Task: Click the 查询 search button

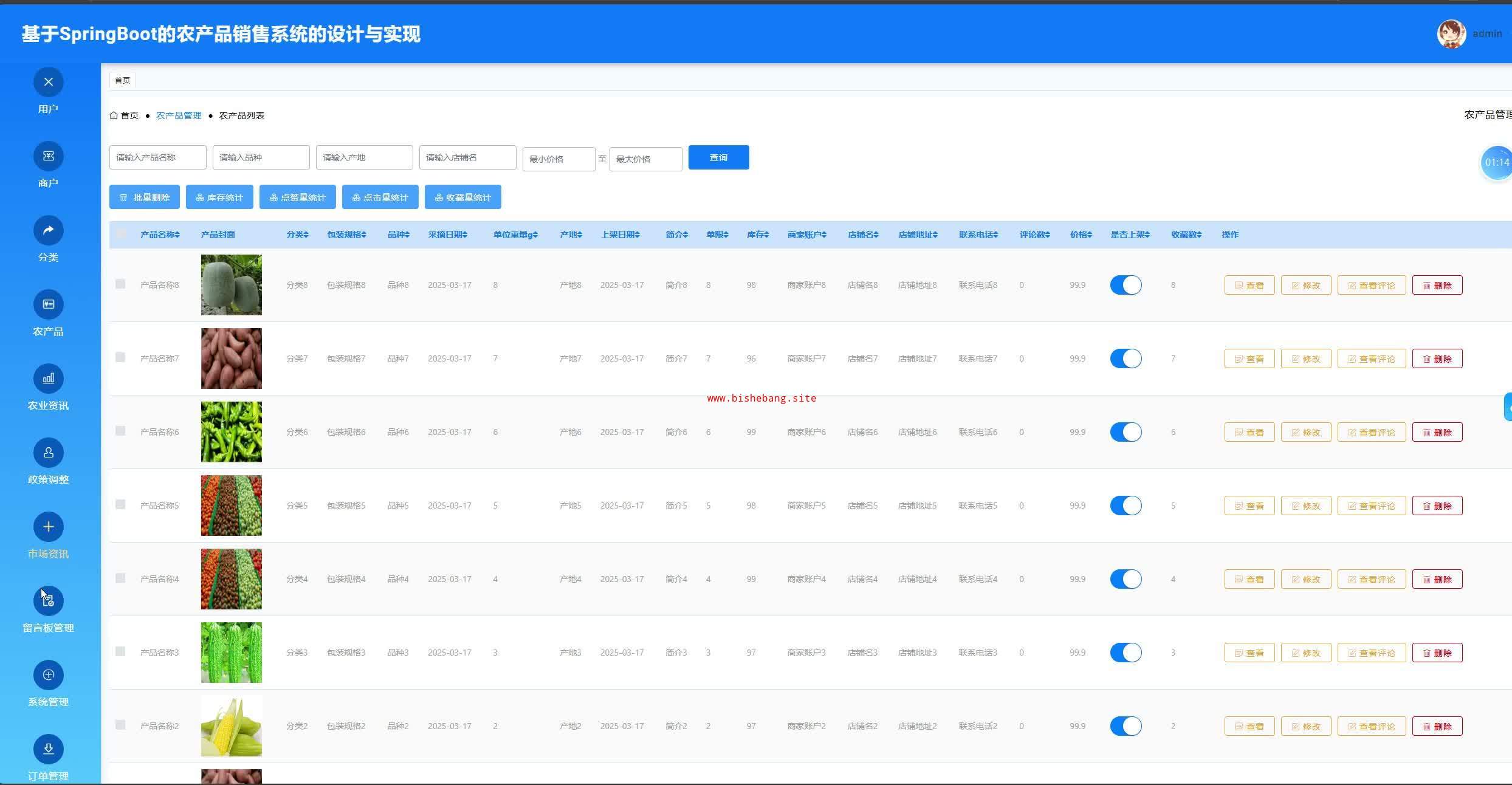Action: pos(718,157)
